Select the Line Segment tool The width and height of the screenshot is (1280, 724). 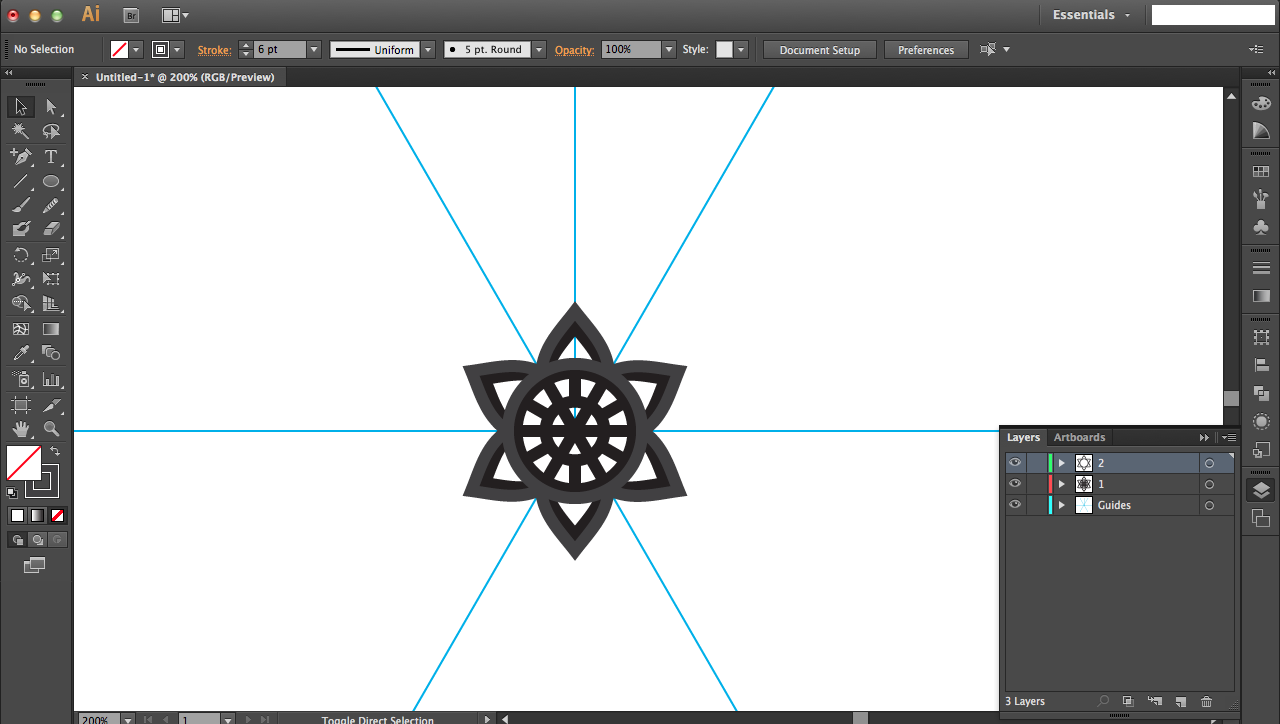pyautogui.click(x=21, y=181)
